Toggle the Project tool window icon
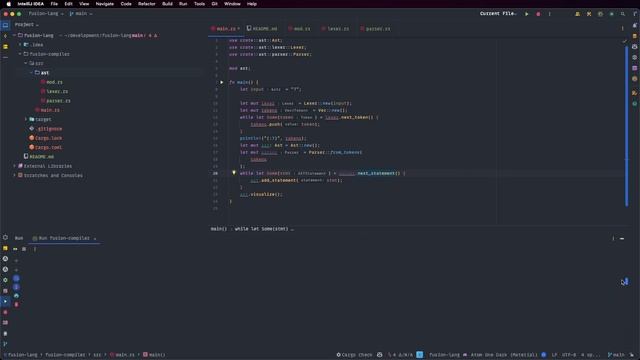Viewport: 640px width, 360px height. (5, 25)
